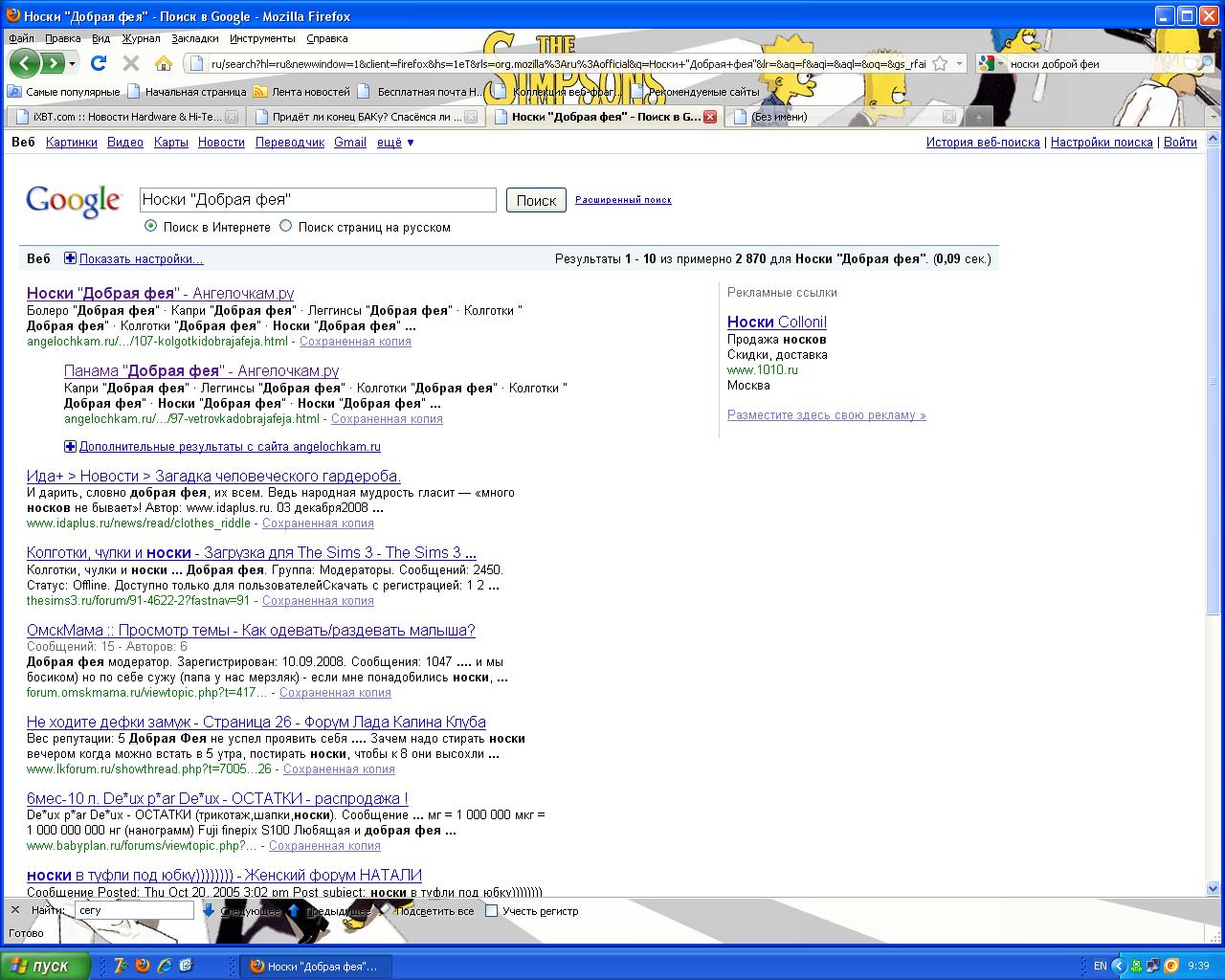Expand Показать настройки plus box

(x=70, y=258)
